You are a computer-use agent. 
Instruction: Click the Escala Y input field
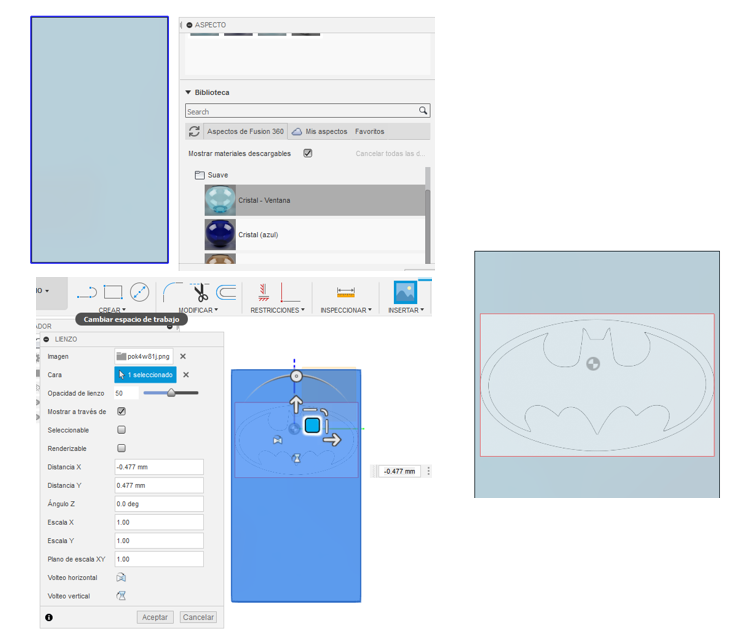[x=159, y=540]
